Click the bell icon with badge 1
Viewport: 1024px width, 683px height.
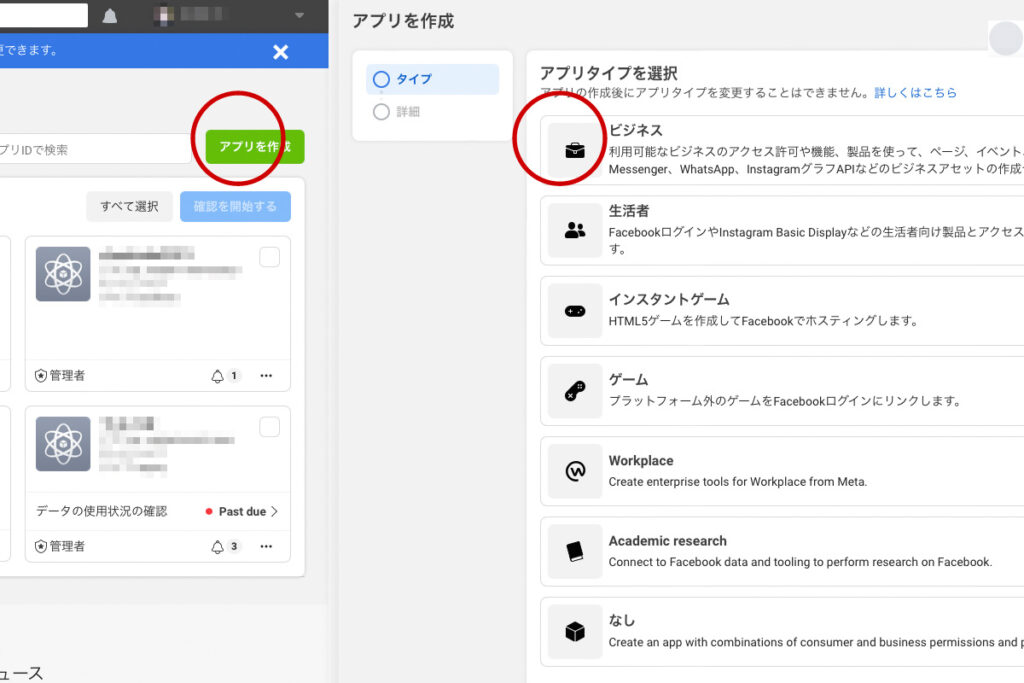click(217, 376)
